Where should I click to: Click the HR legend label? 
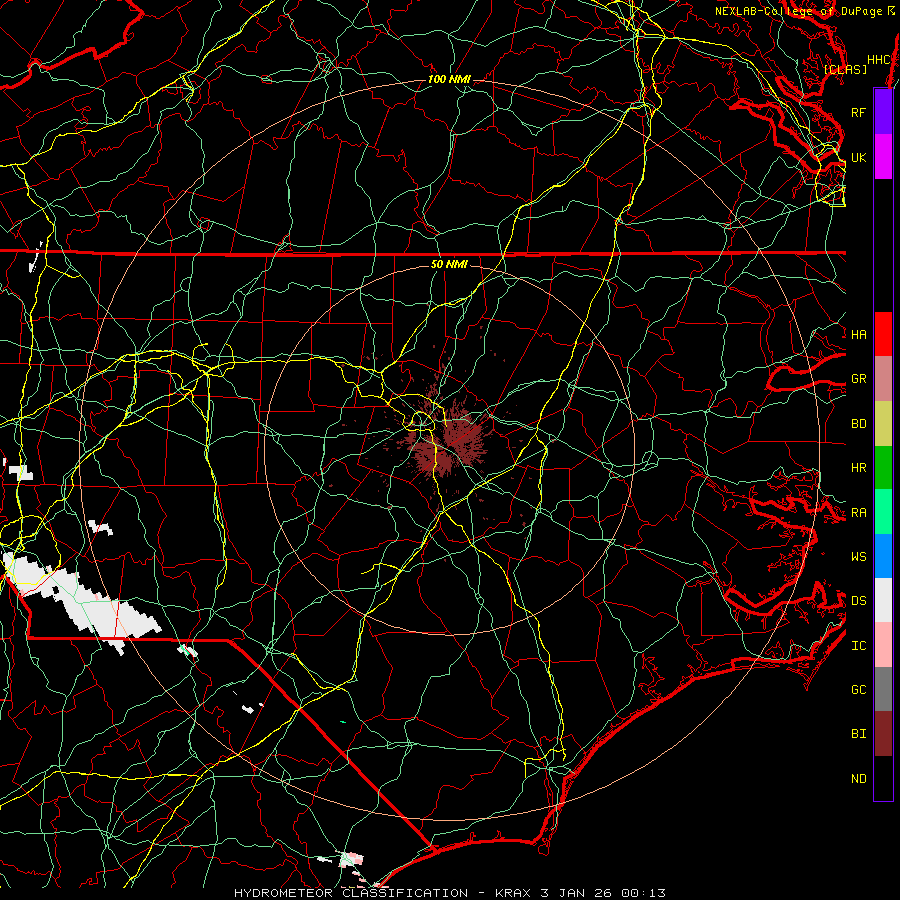click(x=858, y=468)
